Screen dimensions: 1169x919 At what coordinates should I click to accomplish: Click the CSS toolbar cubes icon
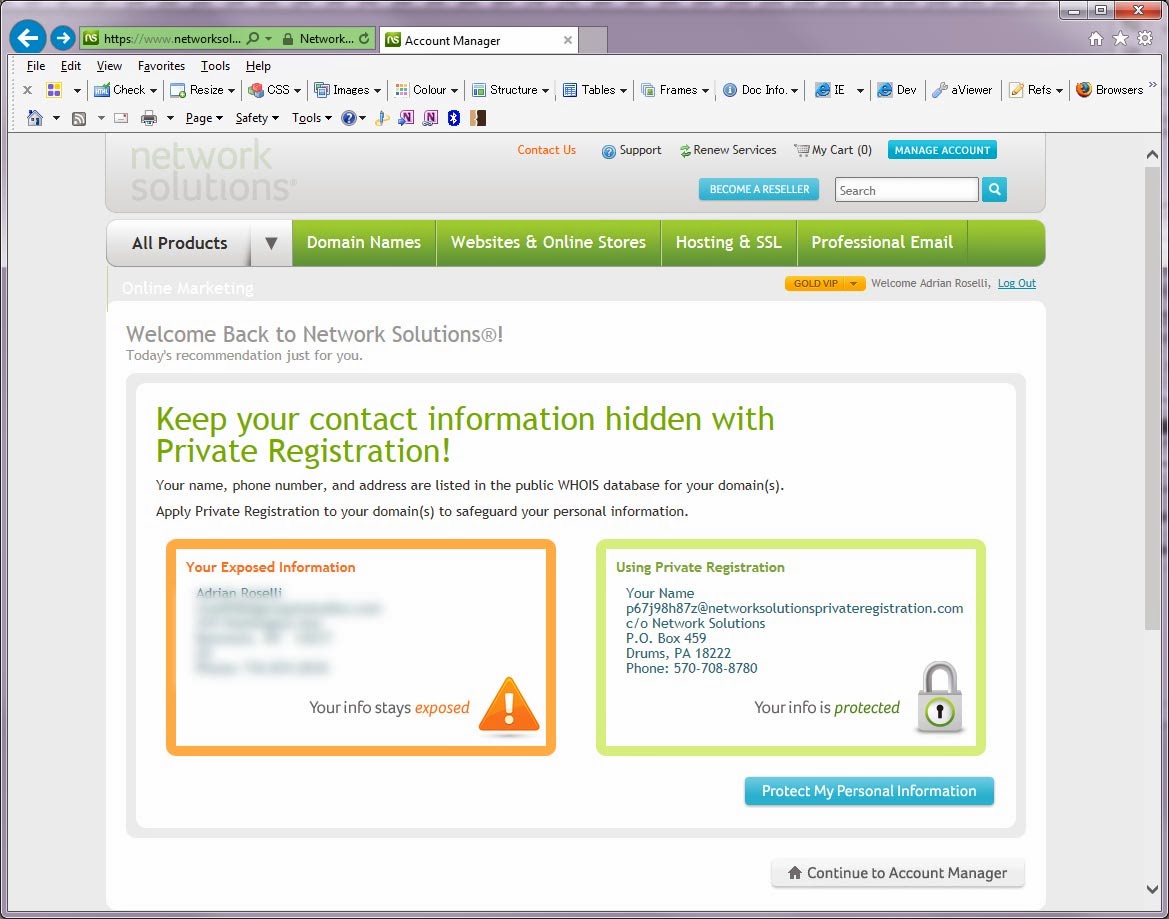(256, 90)
